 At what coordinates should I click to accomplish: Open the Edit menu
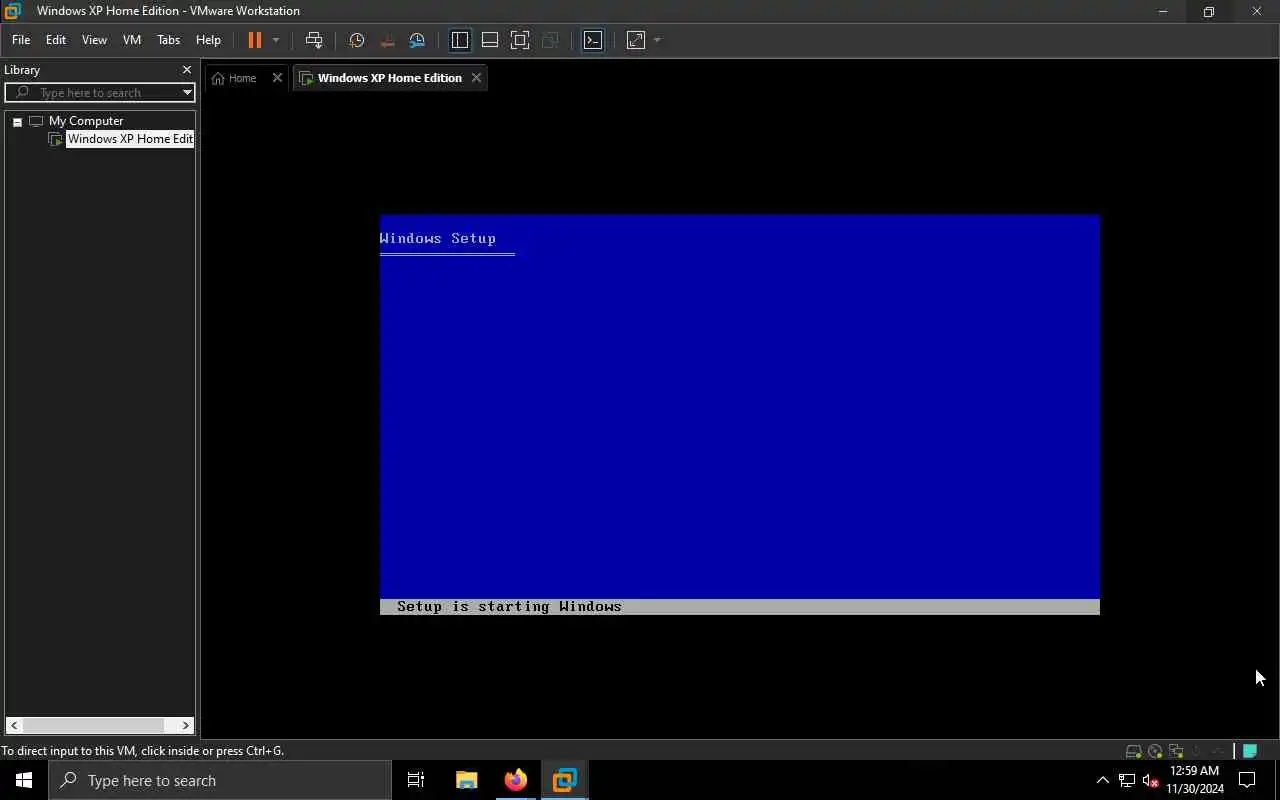coord(56,40)
